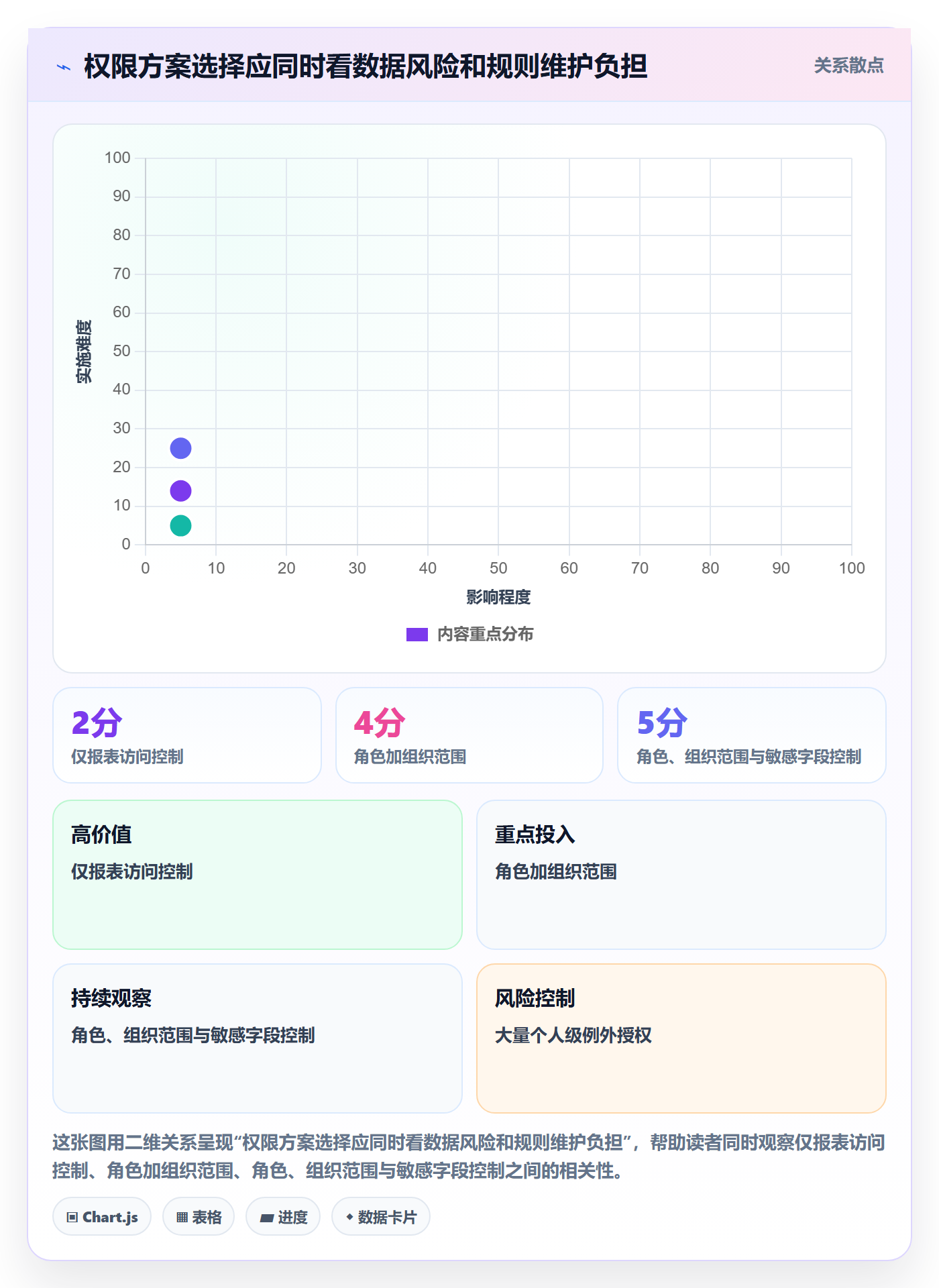Click 角色、组织范围与敏感字段控制 under 5分

(749, 757)
